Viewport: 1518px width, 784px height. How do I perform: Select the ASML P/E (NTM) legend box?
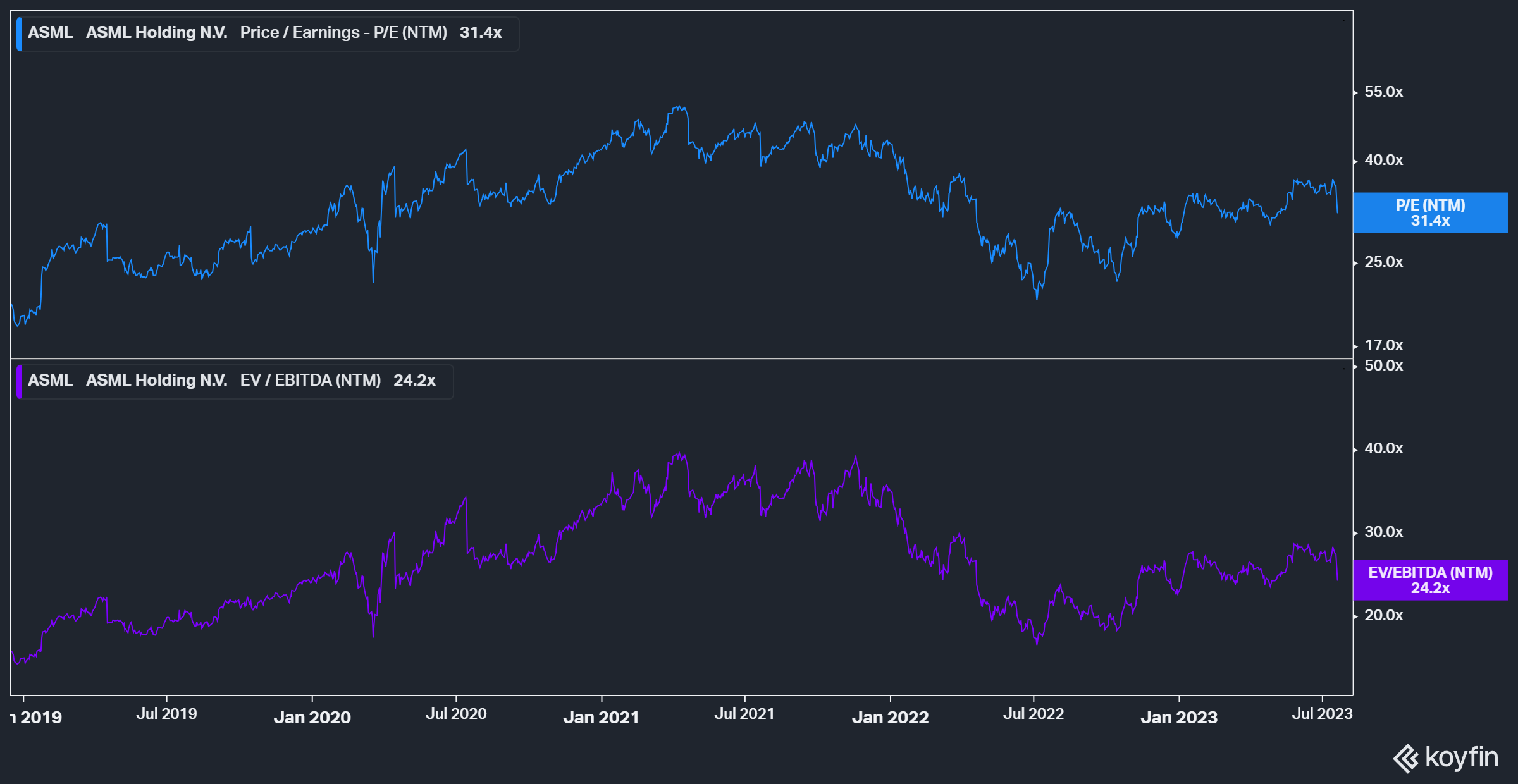coord(268,34)
